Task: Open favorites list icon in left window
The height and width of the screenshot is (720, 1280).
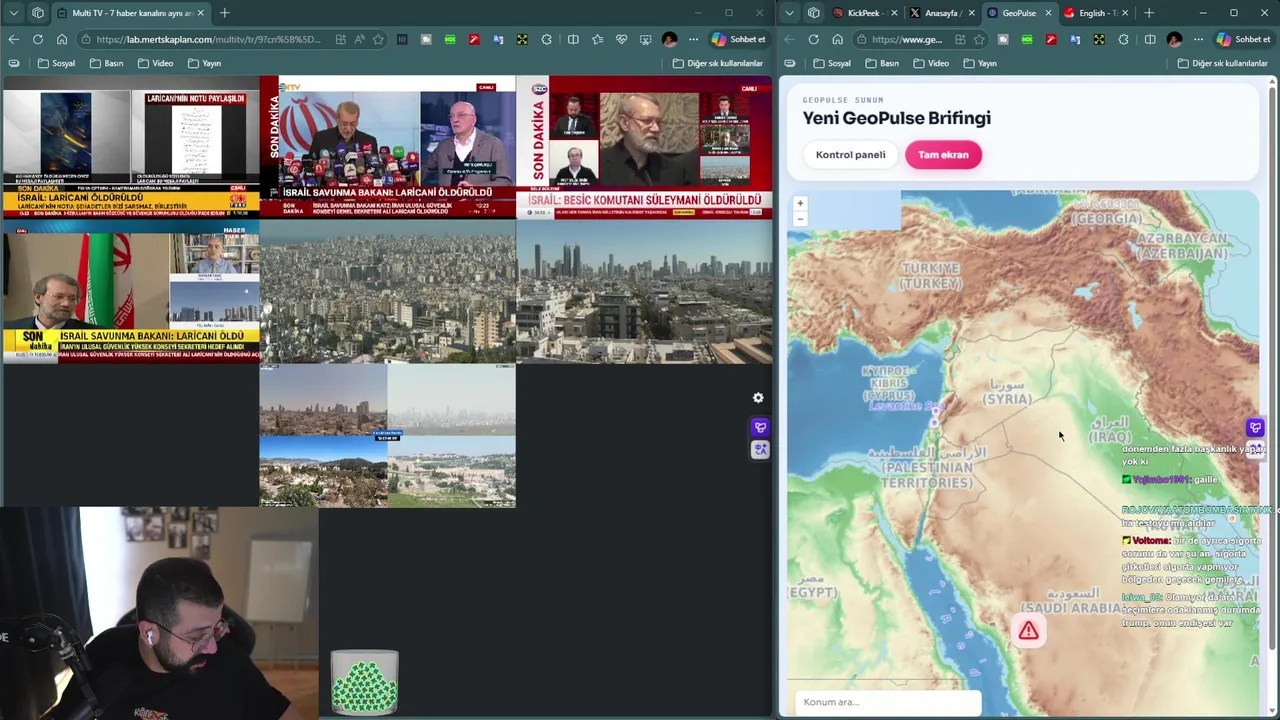Action: tap(597, 39)
